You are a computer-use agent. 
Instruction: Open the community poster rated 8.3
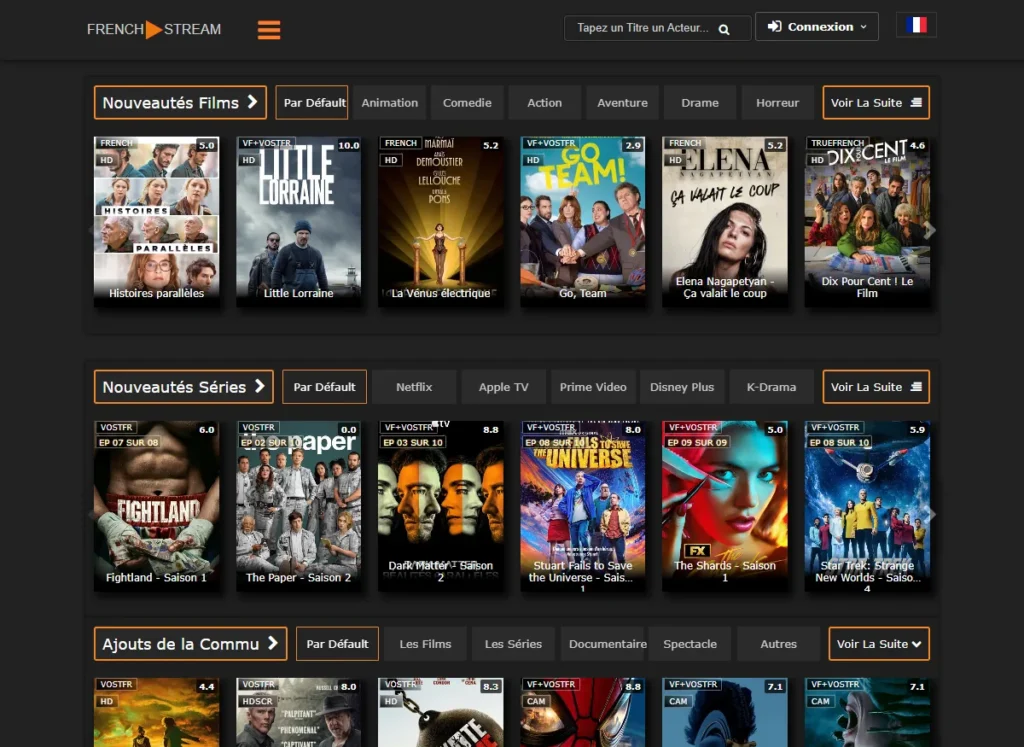coord(441,712)
